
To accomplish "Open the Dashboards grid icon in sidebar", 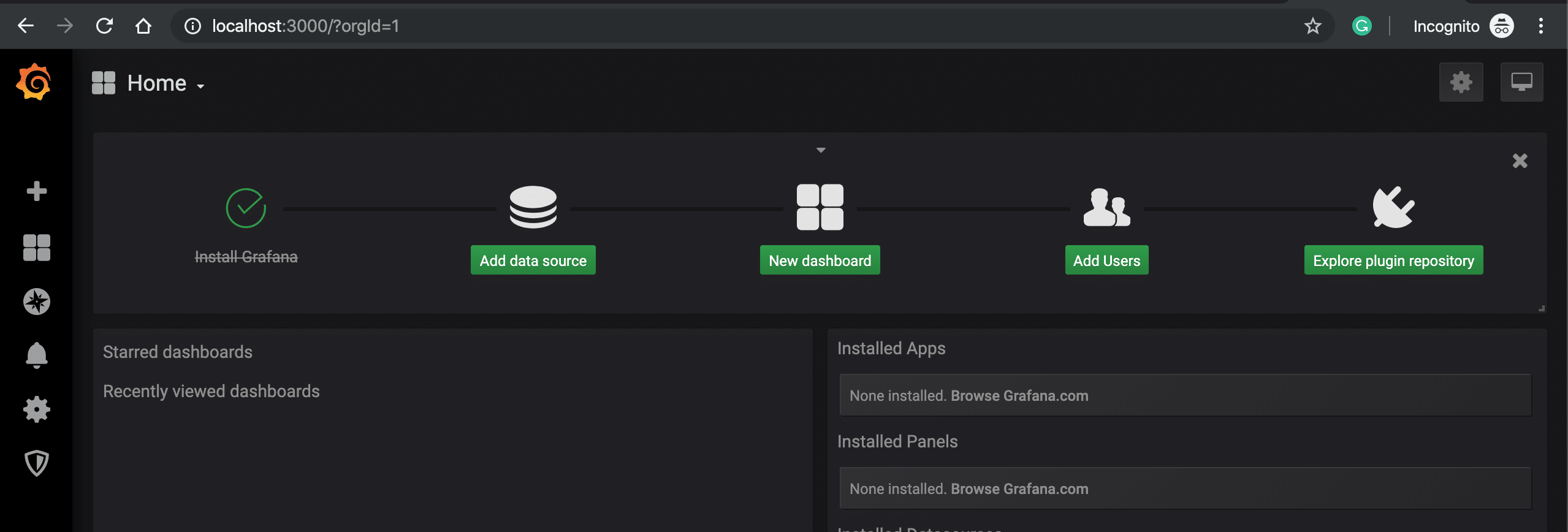I will (x=37, y=248).
